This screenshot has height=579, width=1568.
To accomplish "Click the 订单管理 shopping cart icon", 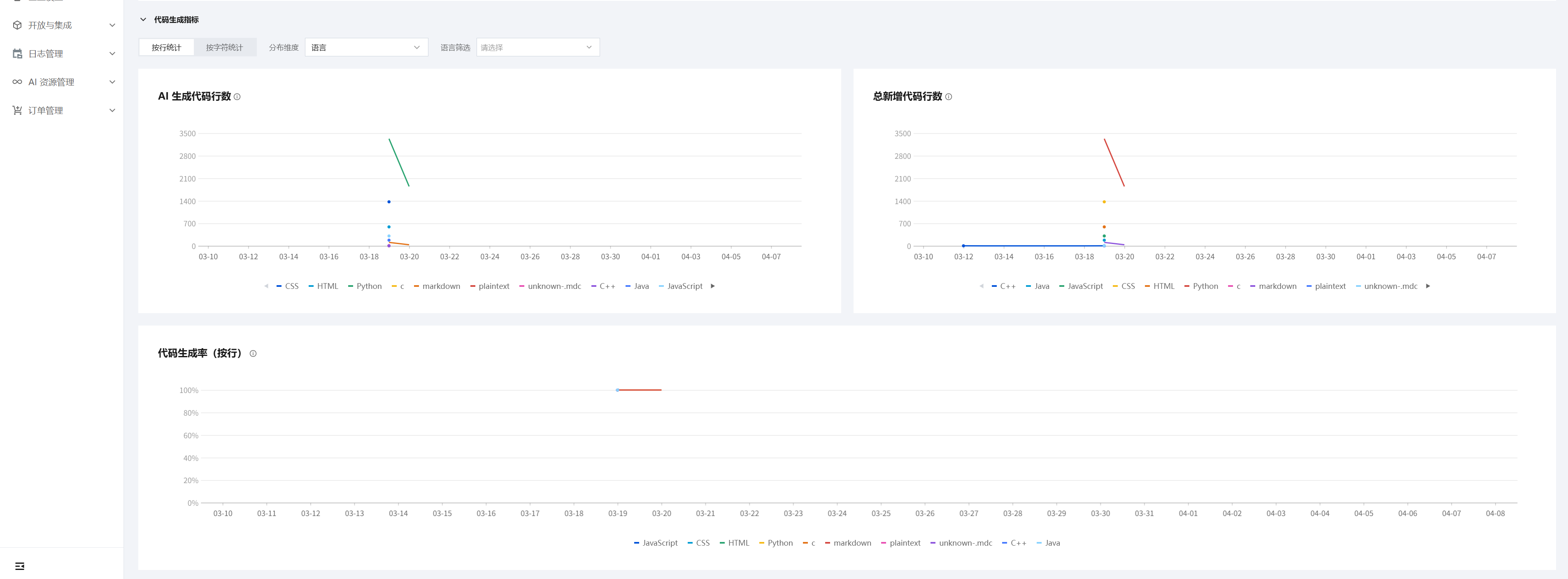I will coord(17,110).
